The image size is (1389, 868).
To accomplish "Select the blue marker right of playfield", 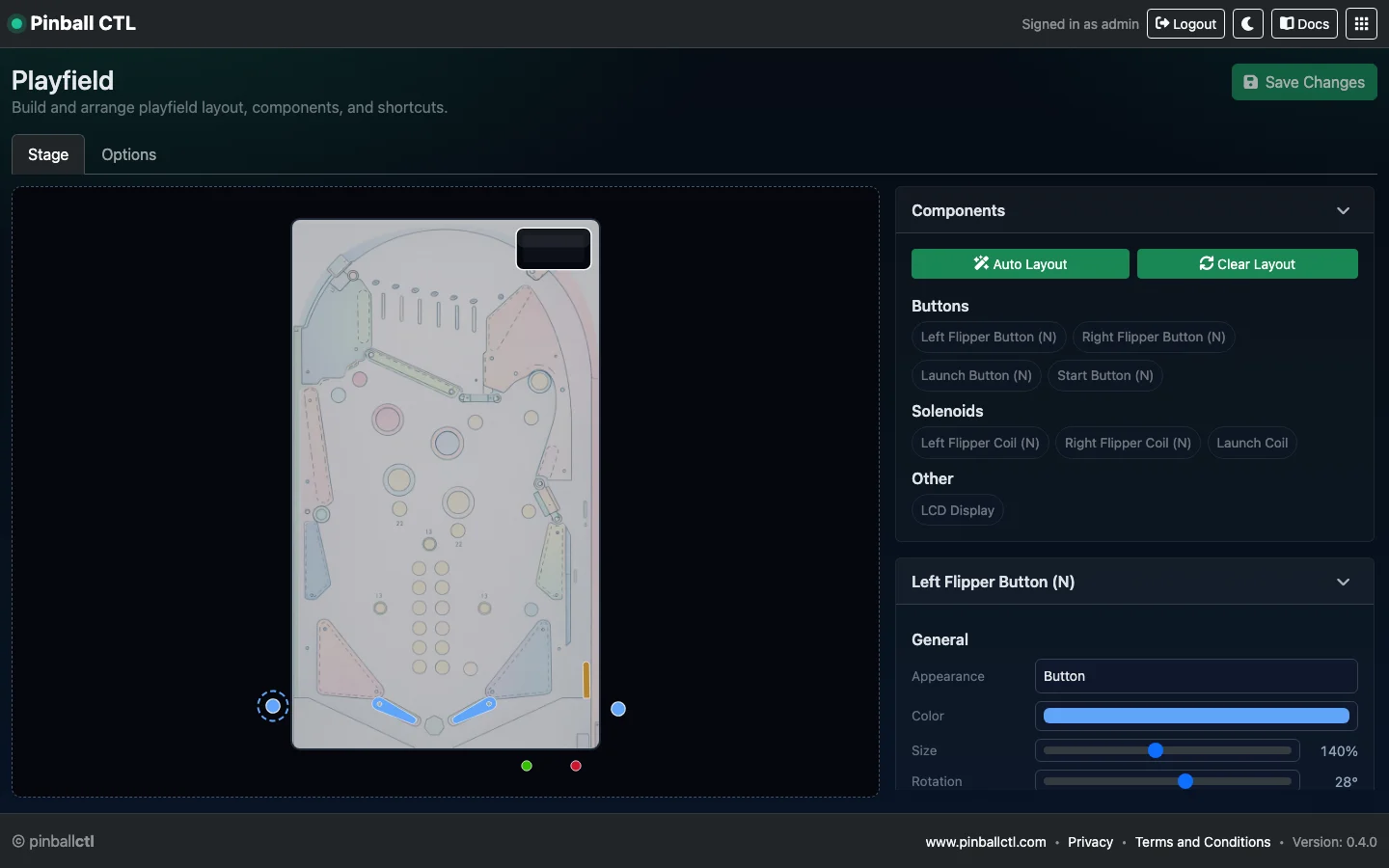I will pyautogui.click(x=618, y=709).
